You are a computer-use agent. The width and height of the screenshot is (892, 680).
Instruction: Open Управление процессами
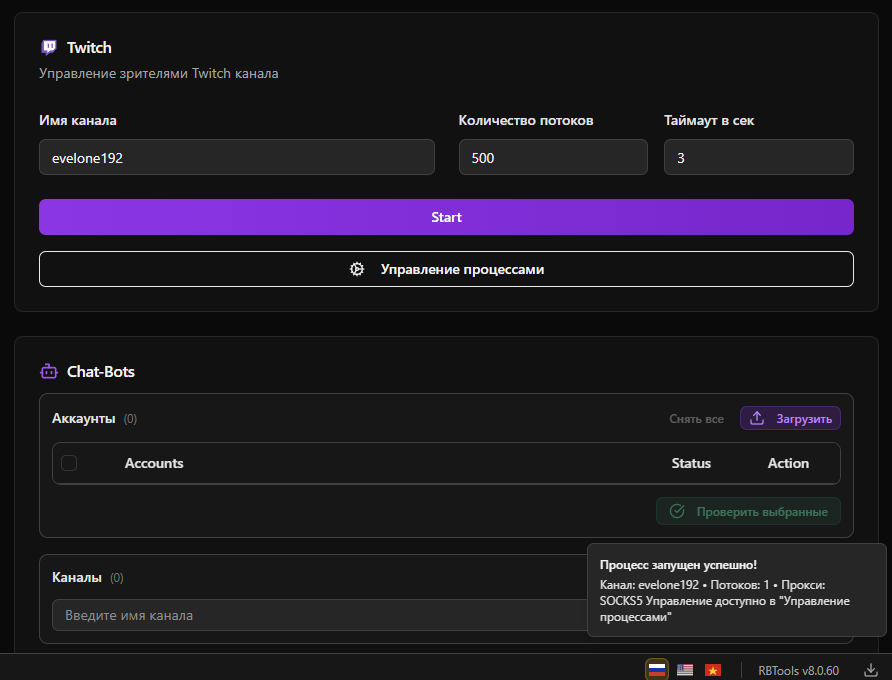coord(446,269)
